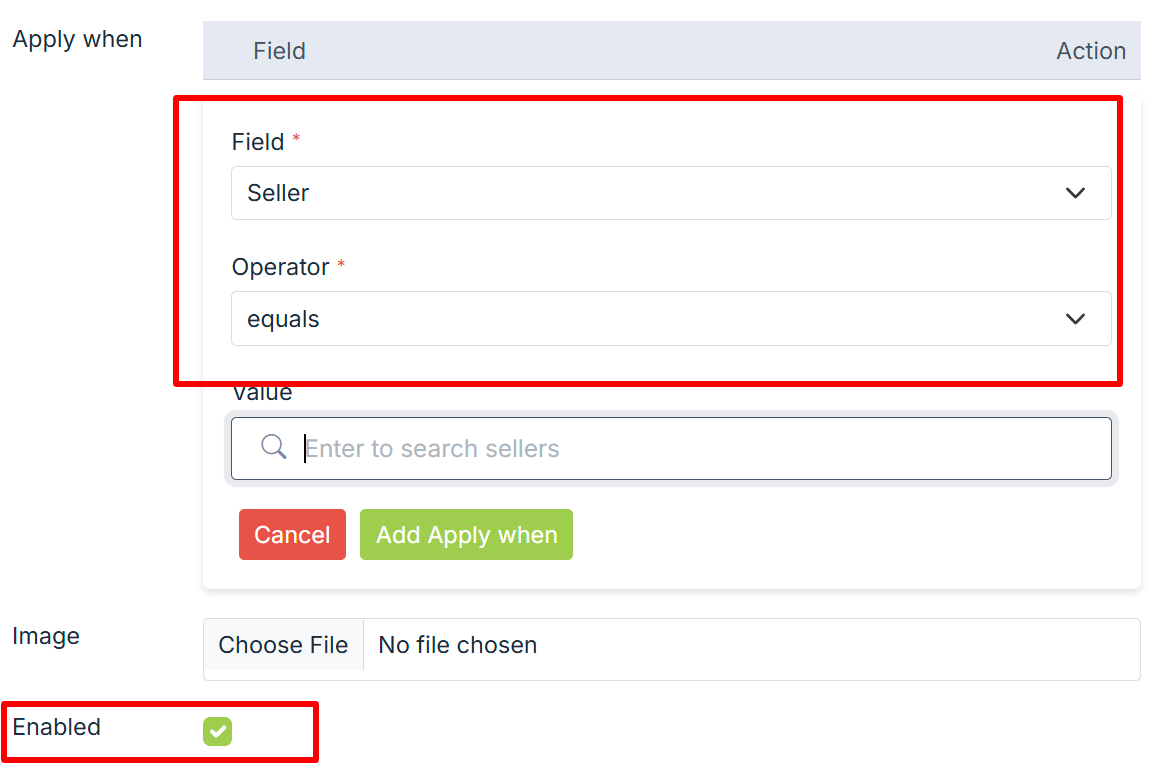Click the Choose File button

[283, 645]
